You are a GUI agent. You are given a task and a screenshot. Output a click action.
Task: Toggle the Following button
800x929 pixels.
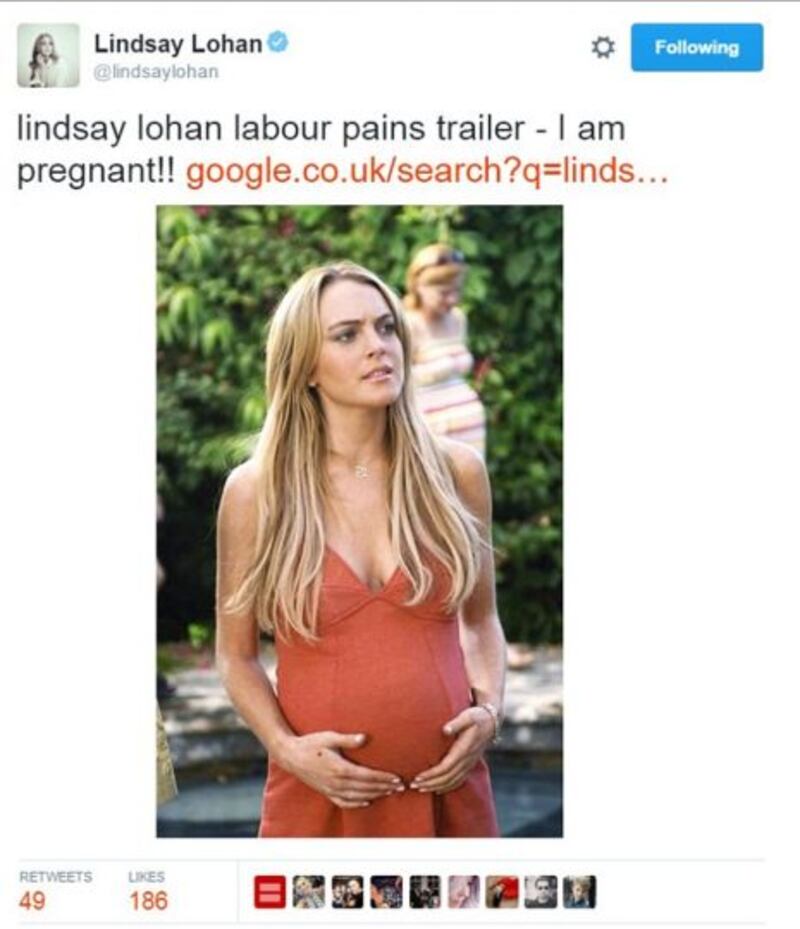[697, 47]
